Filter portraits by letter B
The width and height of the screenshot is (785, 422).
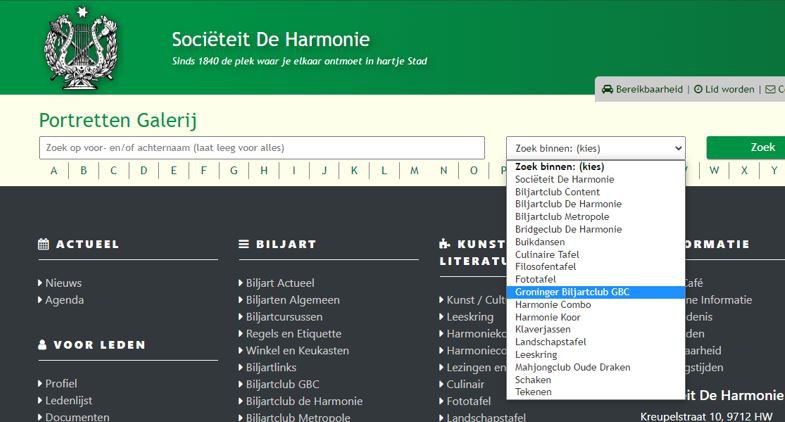(x=84, y=171)
